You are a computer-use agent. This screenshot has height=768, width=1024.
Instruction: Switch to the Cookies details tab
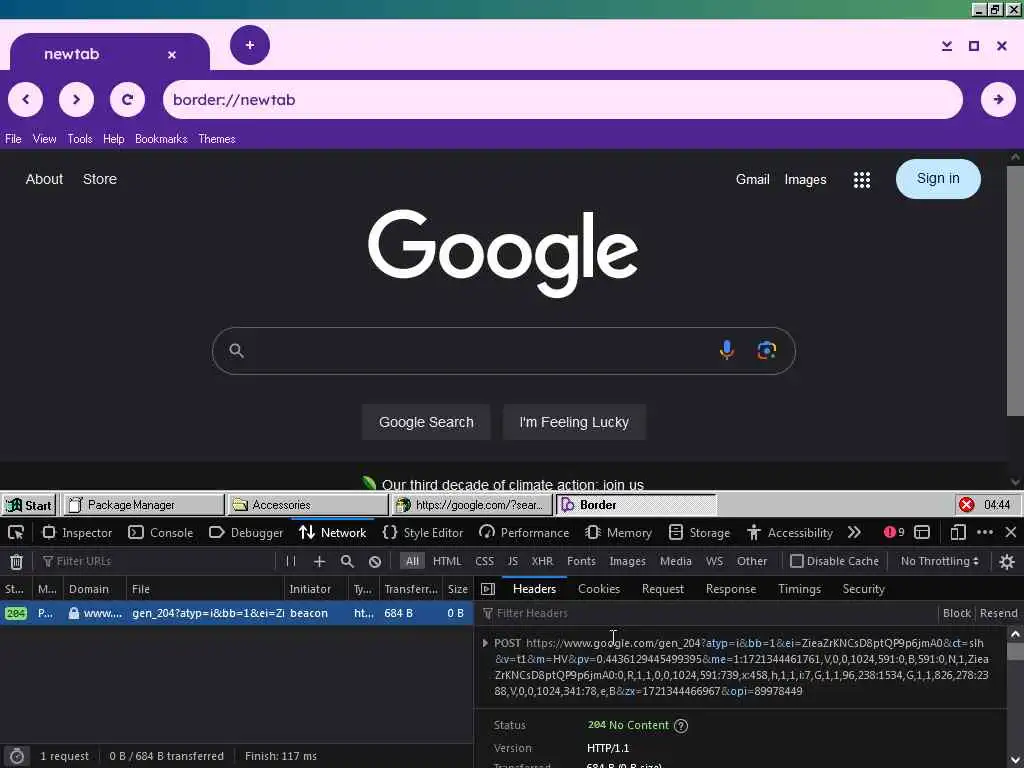tap(599, 589)
